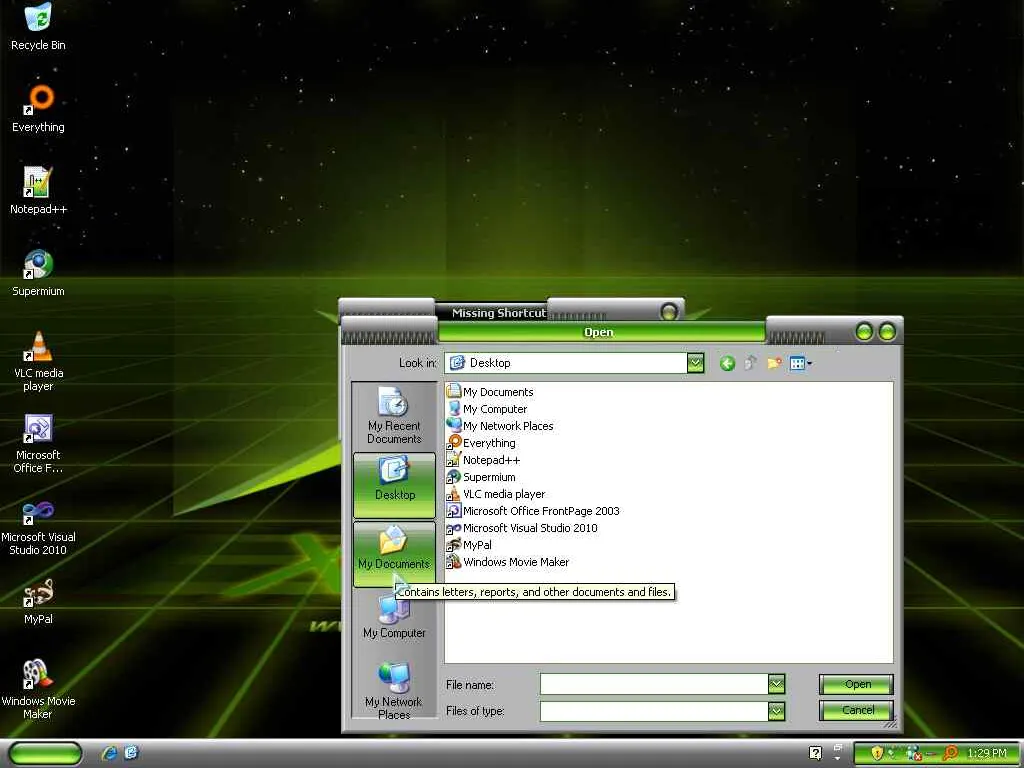Open the security shield tray icon

pos(877,754)
